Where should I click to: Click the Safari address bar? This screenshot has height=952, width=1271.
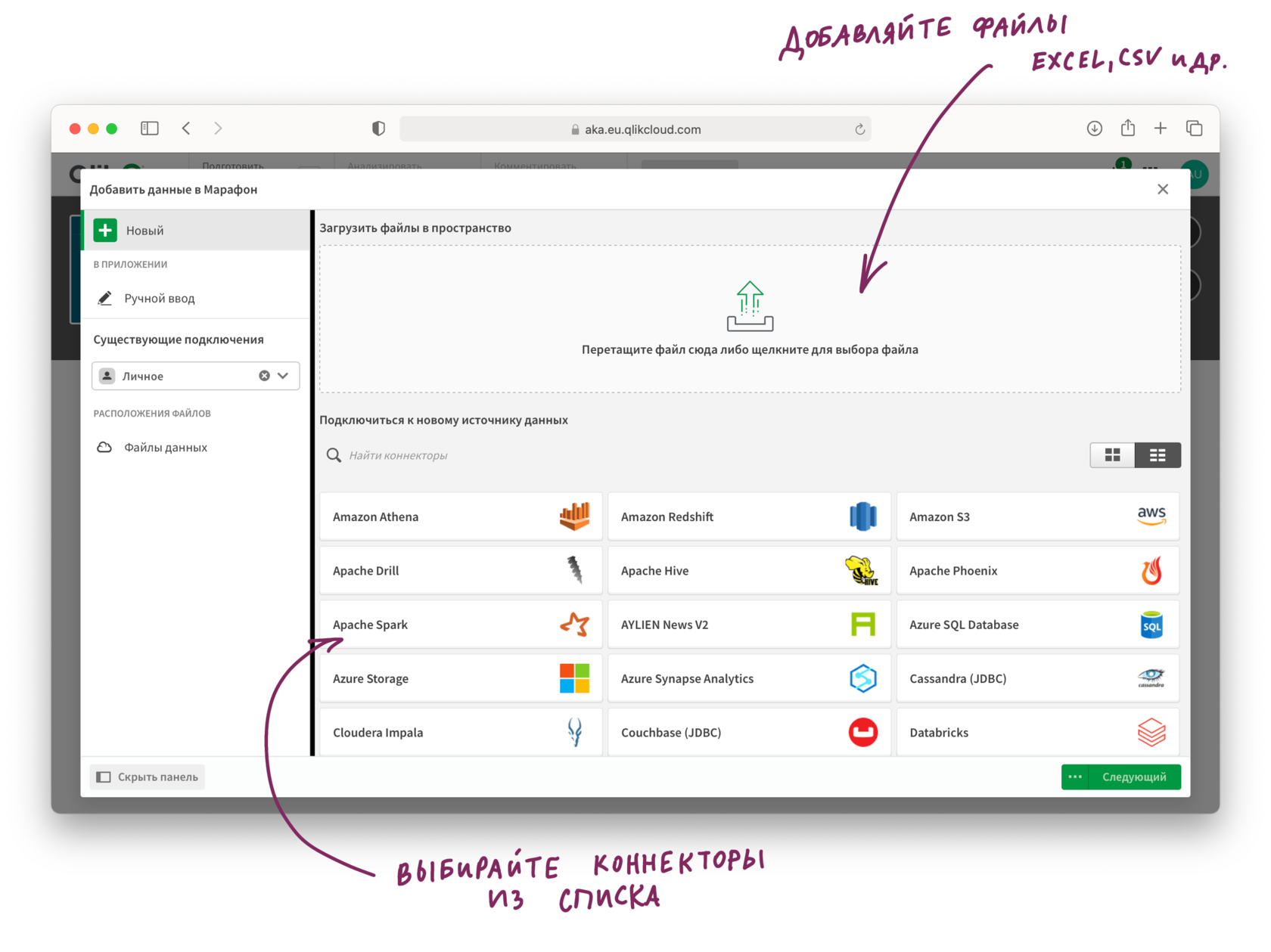tap(635, 129)
